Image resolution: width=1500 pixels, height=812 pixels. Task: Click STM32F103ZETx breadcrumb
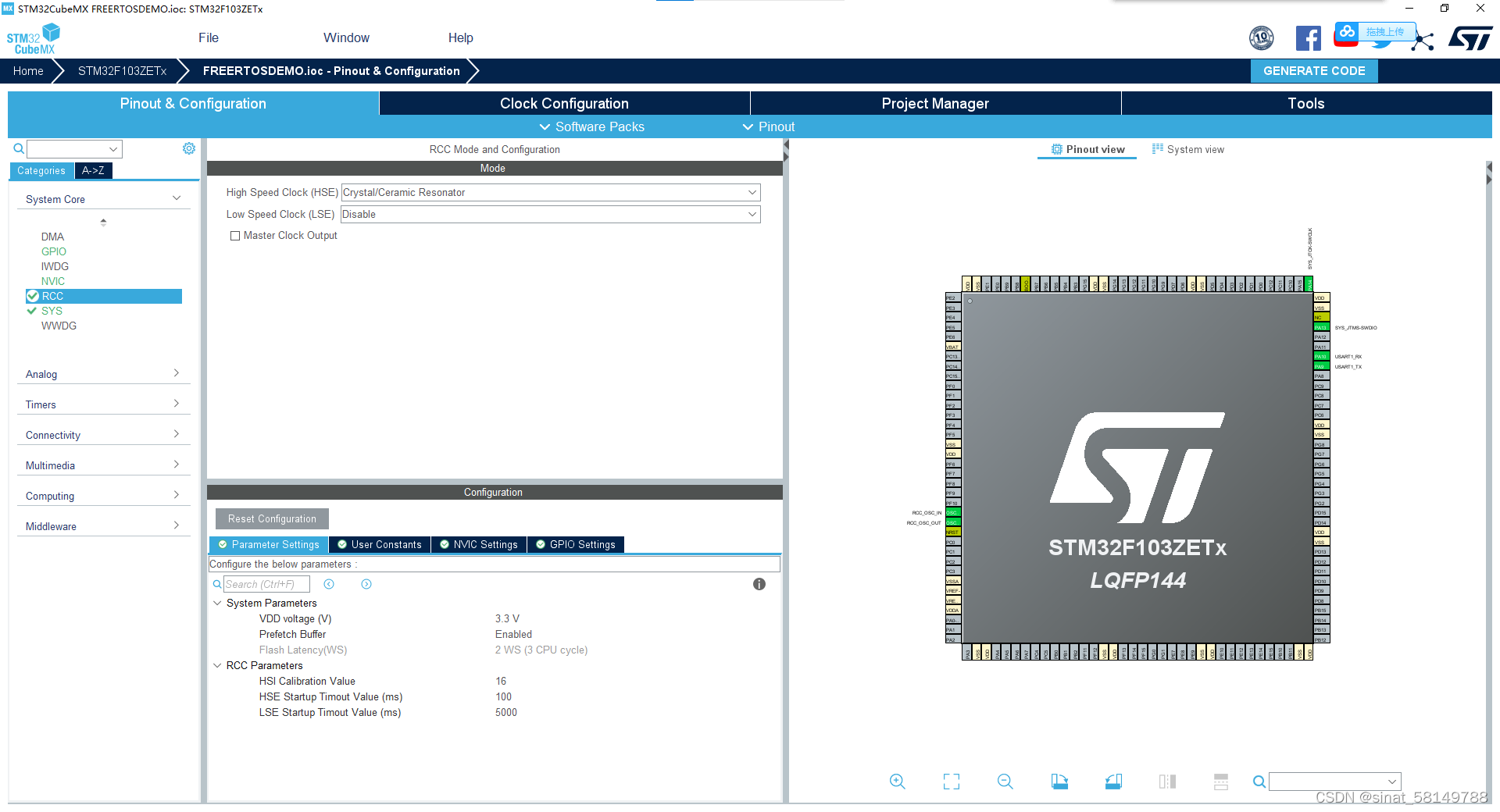(x=122, y=70)
